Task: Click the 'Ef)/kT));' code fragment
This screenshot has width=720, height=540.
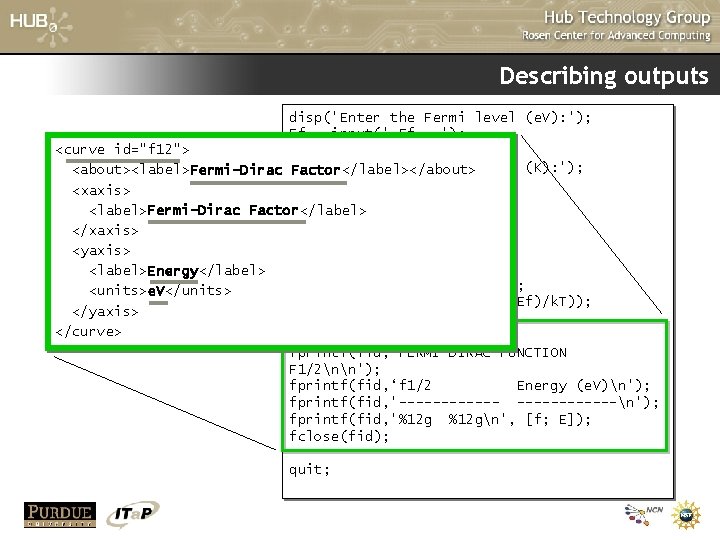Action: [554, 302]
